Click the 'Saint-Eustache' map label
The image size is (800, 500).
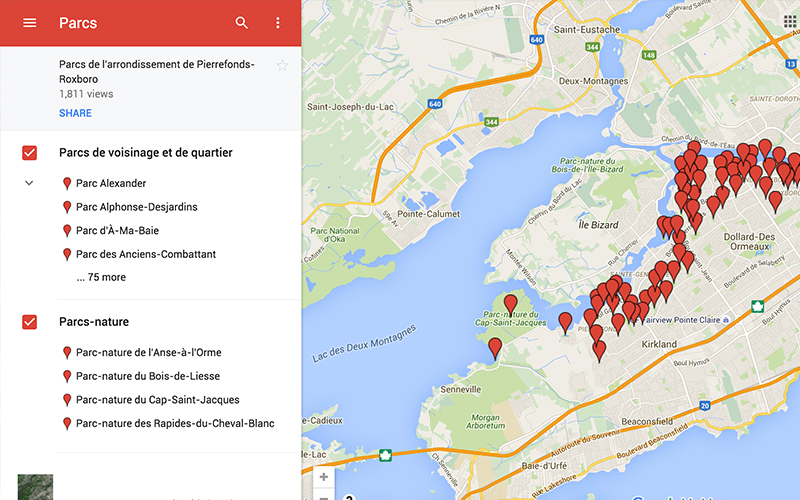point(587,30)
